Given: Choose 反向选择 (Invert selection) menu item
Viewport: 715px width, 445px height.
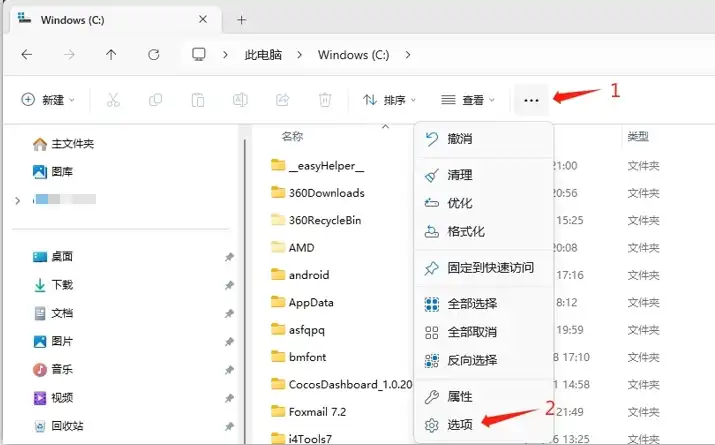Looking at the screenshot, I should coord(484,360).
